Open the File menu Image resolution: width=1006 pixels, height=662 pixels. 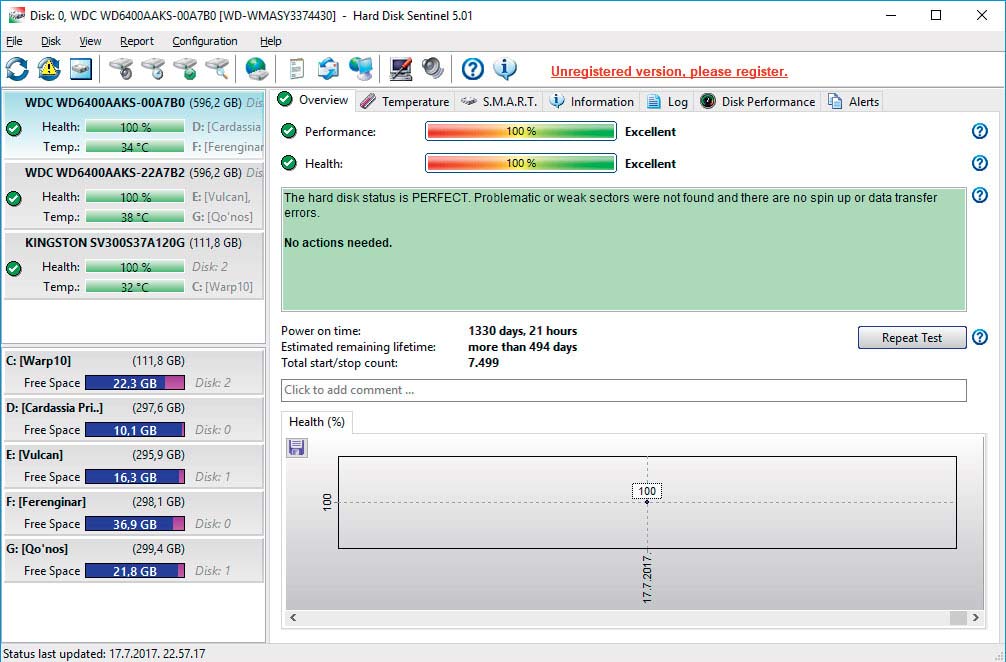pyautogui.click(x=14, y=41)
